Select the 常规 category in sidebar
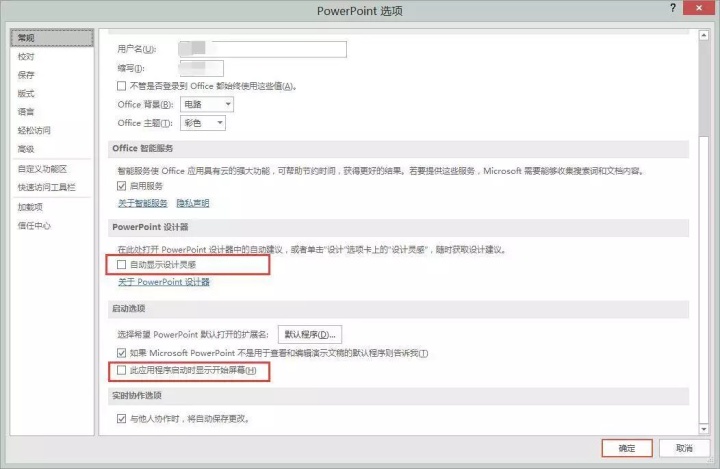Screen dimensions: 720x469 pos(52,38)
